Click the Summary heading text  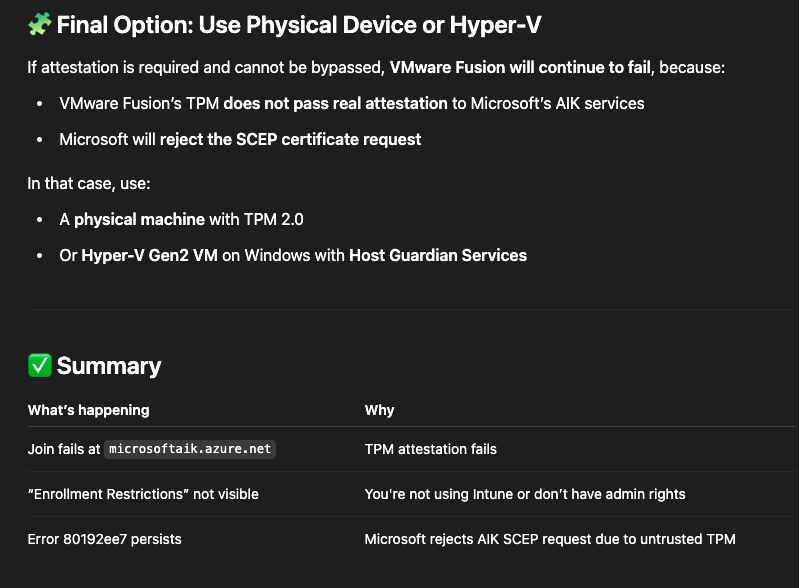109,366
